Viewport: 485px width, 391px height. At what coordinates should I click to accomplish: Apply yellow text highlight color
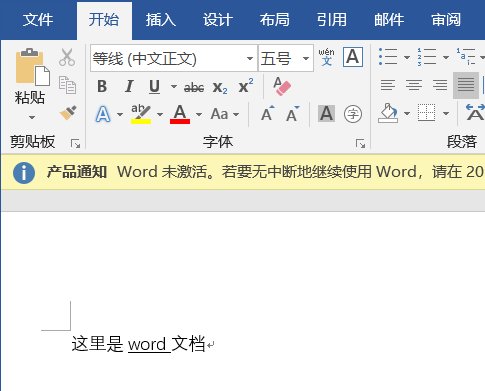pos(141,114)
